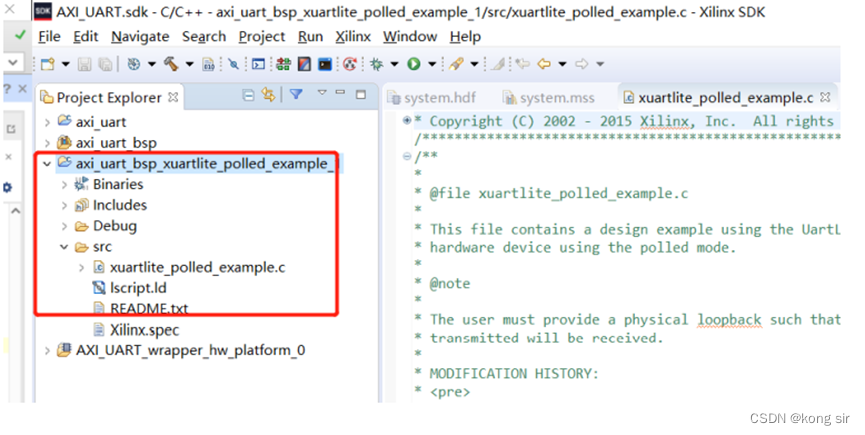Switch to the system.mss tab

click(549, 98)
